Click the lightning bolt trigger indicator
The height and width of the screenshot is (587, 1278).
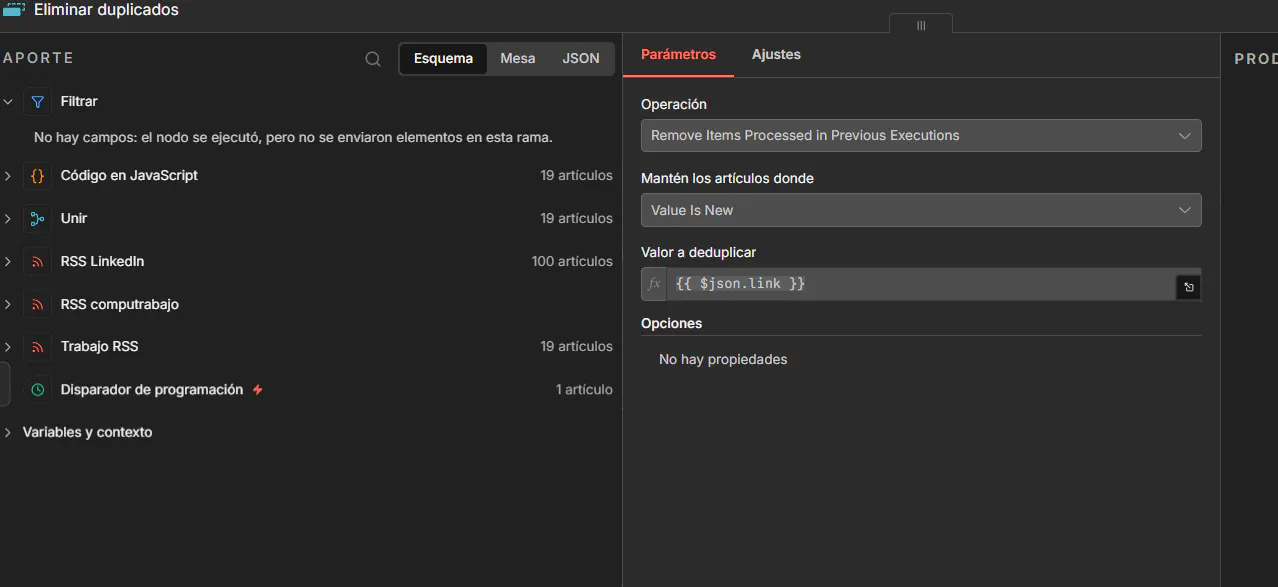257,390
